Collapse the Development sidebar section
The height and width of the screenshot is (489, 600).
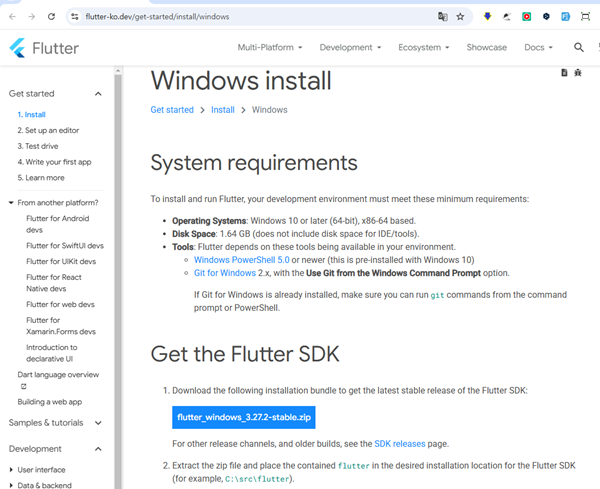pyautogui.click(x=98, y=449)
